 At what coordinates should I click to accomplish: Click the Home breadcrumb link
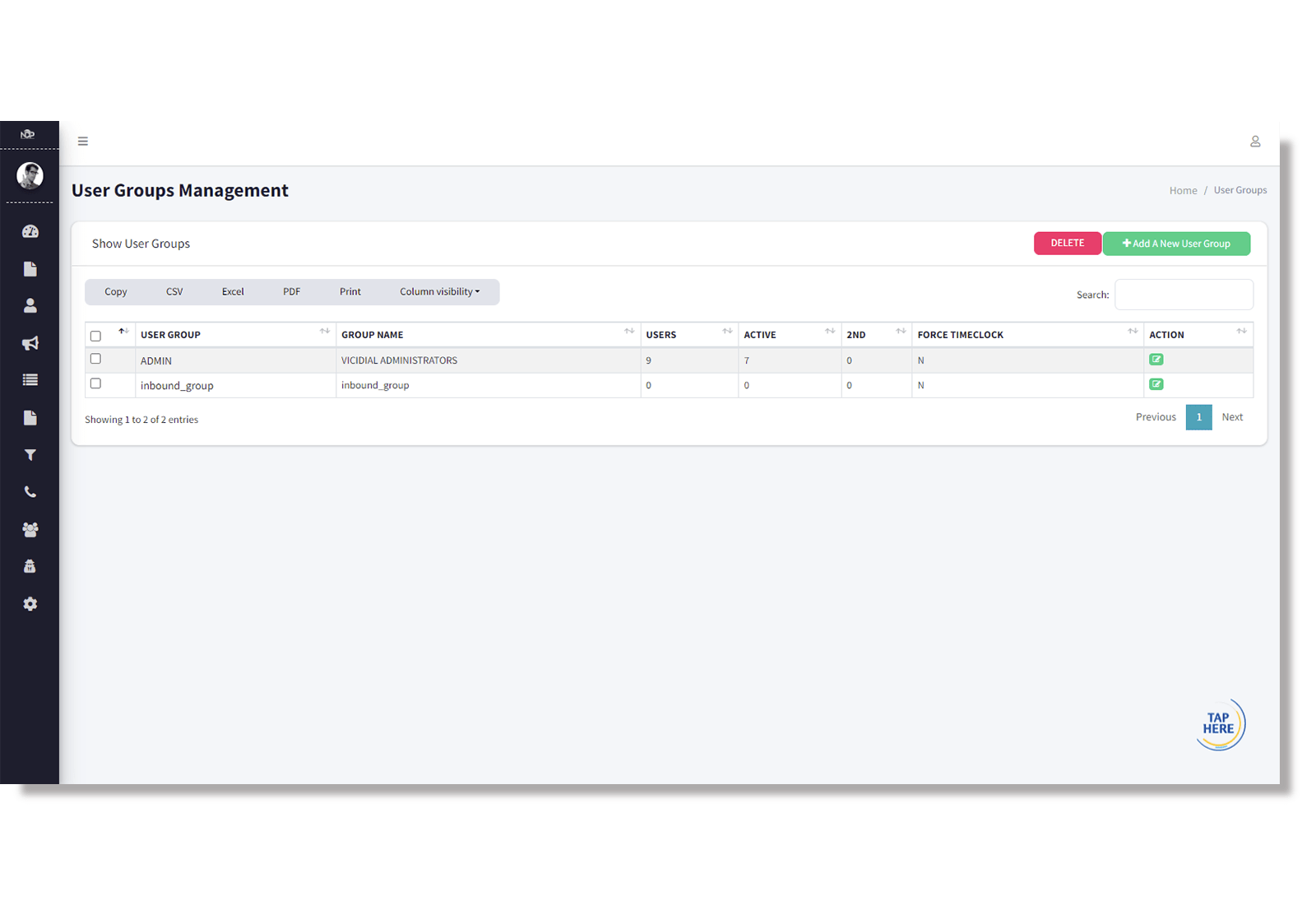pyautogui.click(x=1183, y=191)
